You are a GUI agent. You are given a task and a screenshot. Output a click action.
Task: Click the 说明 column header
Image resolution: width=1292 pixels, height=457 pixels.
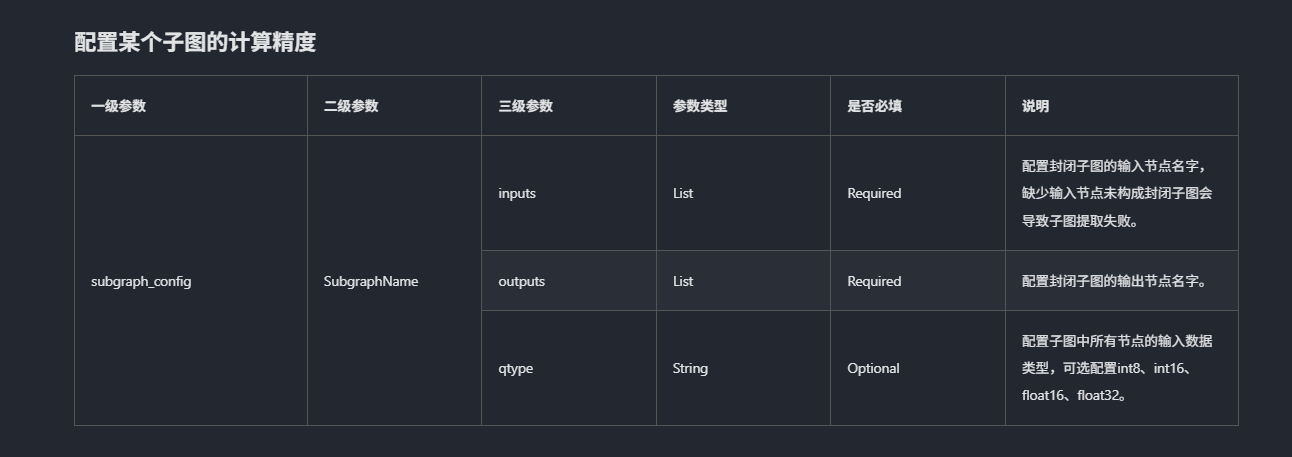tap(1035, 106)
